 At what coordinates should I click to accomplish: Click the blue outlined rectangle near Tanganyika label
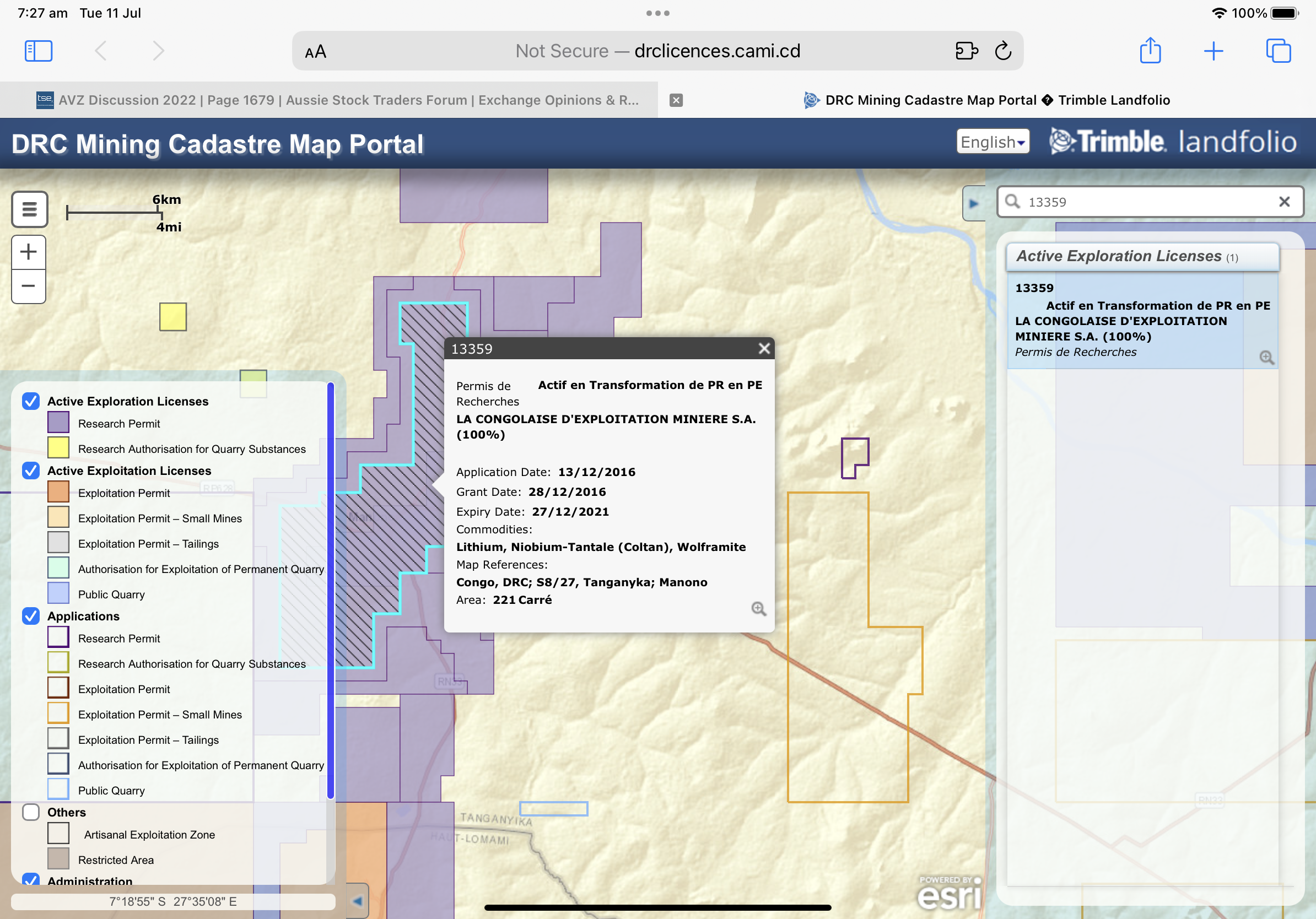point(554,808)
